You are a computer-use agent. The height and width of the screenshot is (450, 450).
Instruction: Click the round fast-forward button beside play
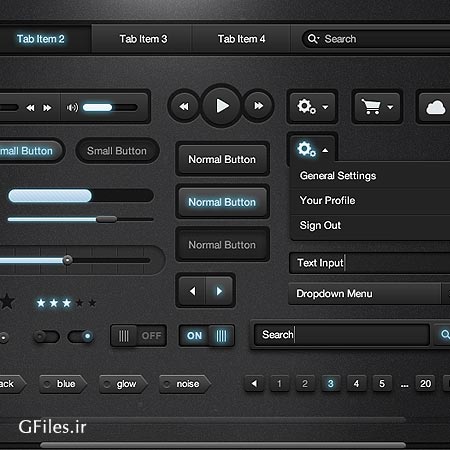pos(258,106)
